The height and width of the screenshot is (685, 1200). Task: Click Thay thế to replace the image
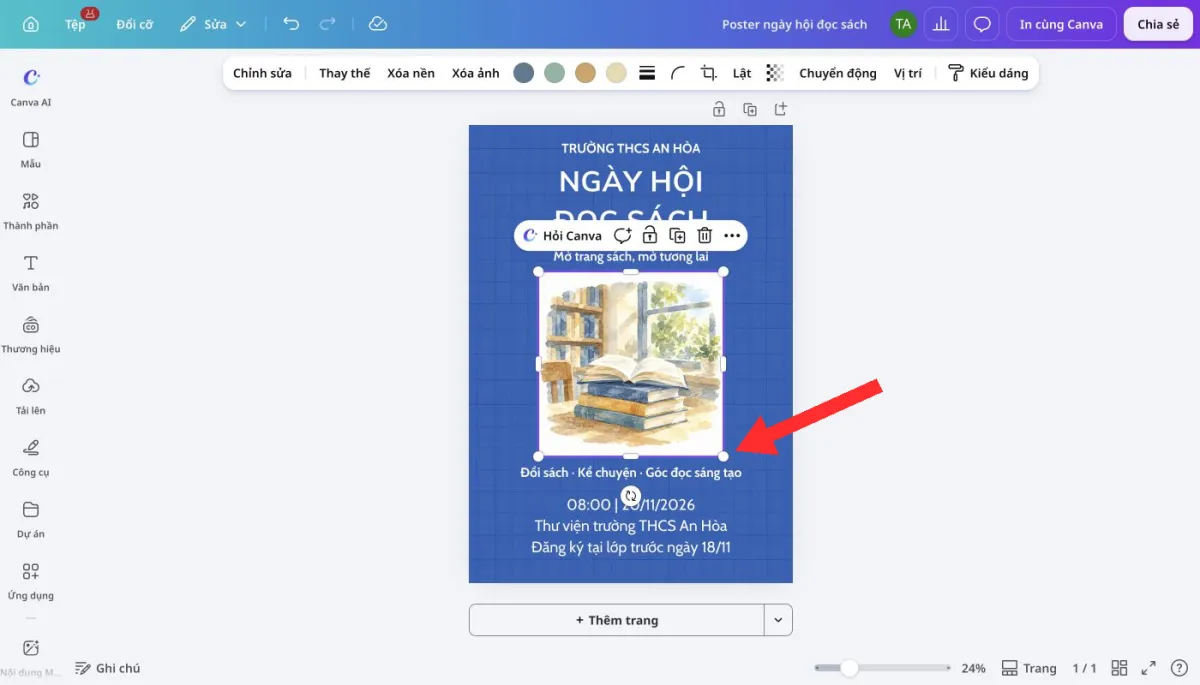(345, 73)
